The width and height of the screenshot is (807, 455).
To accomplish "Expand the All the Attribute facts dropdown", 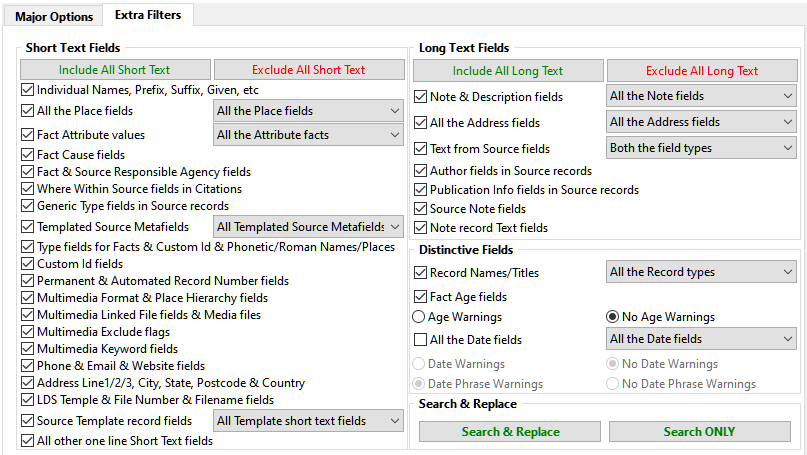I will [x=308, y=135].
